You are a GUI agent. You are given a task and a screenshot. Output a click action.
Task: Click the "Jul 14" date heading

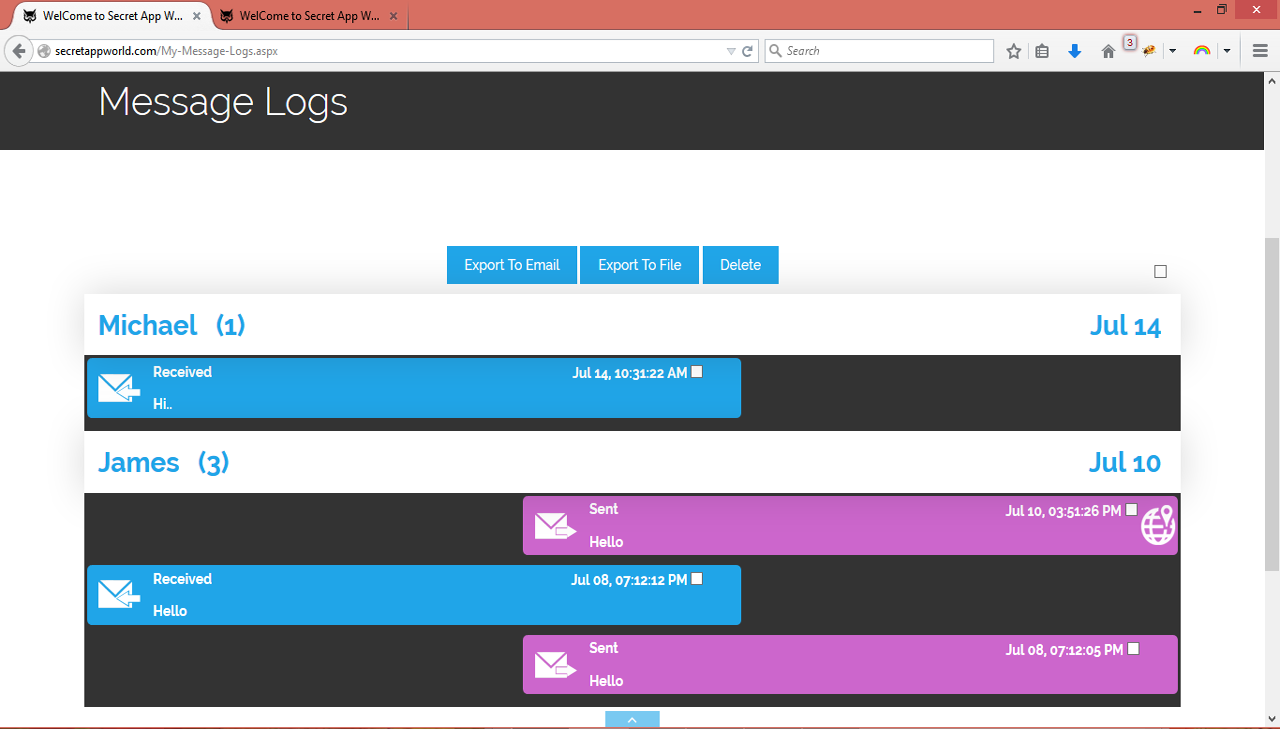[1125, 326]
